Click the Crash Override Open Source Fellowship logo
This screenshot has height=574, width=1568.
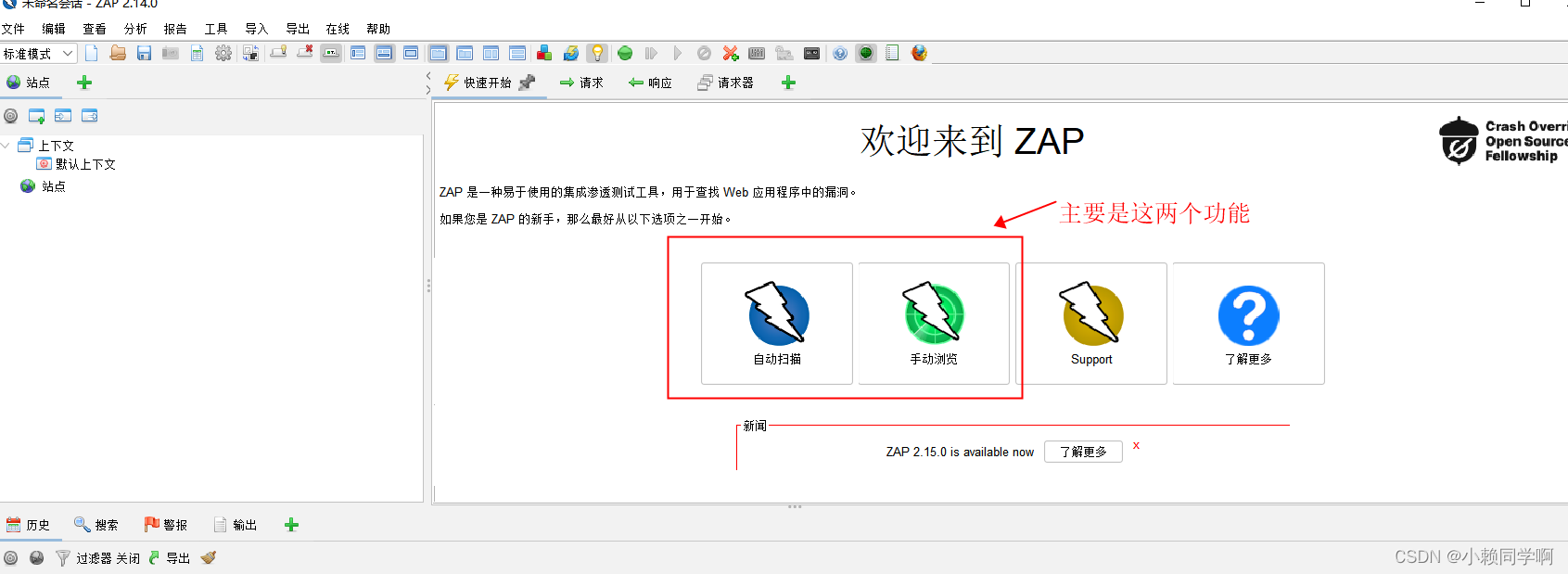coord(1502,141)
